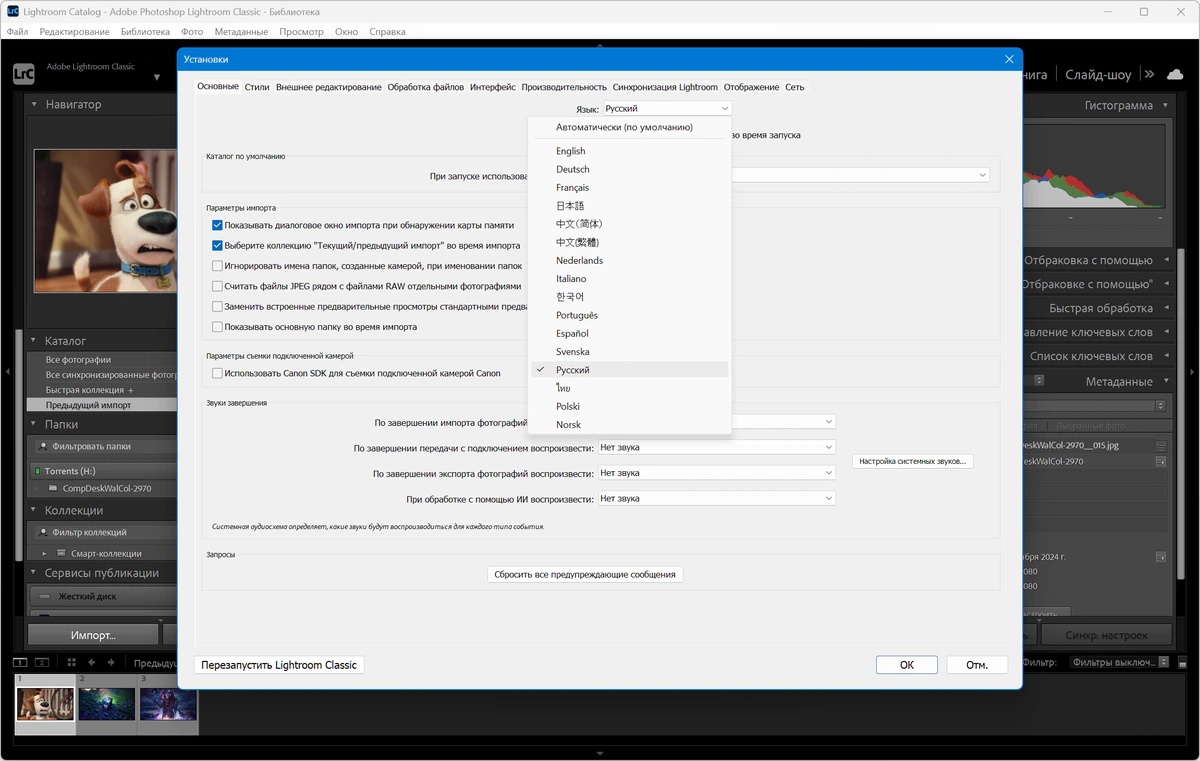This screenshot has width=1200, height=761.
Task: Open the Метаданные menu in menu bar
Action: click(x=241, y=31)
